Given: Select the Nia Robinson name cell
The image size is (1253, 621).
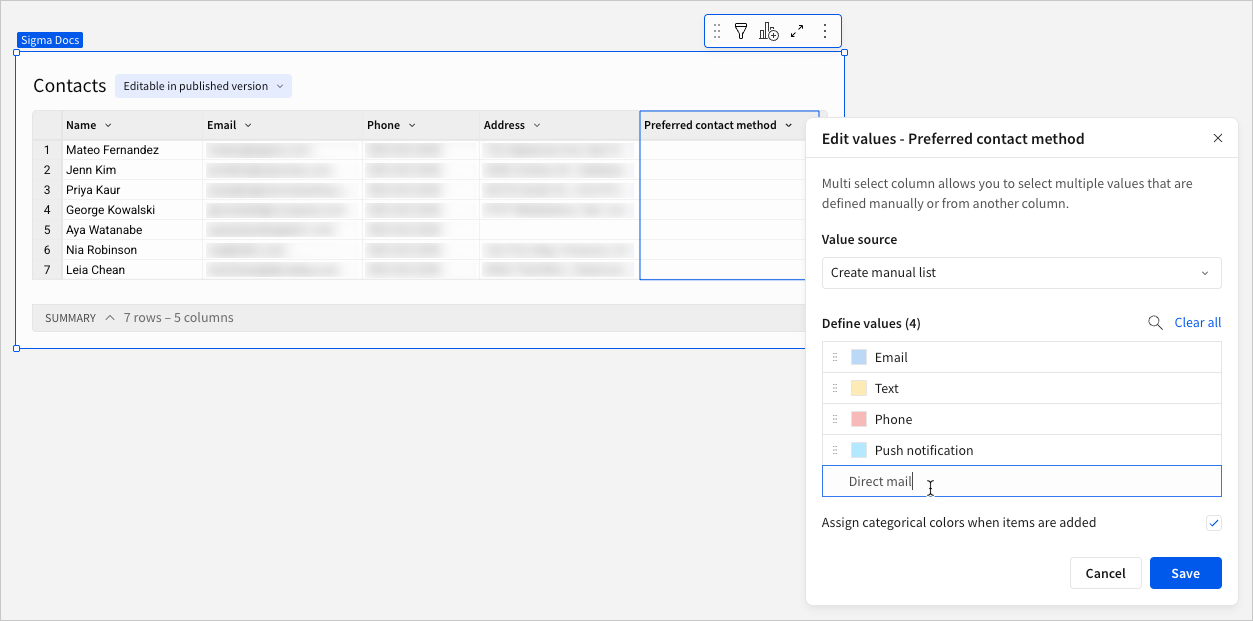Looking at the screenshot, I should [133, 250].
